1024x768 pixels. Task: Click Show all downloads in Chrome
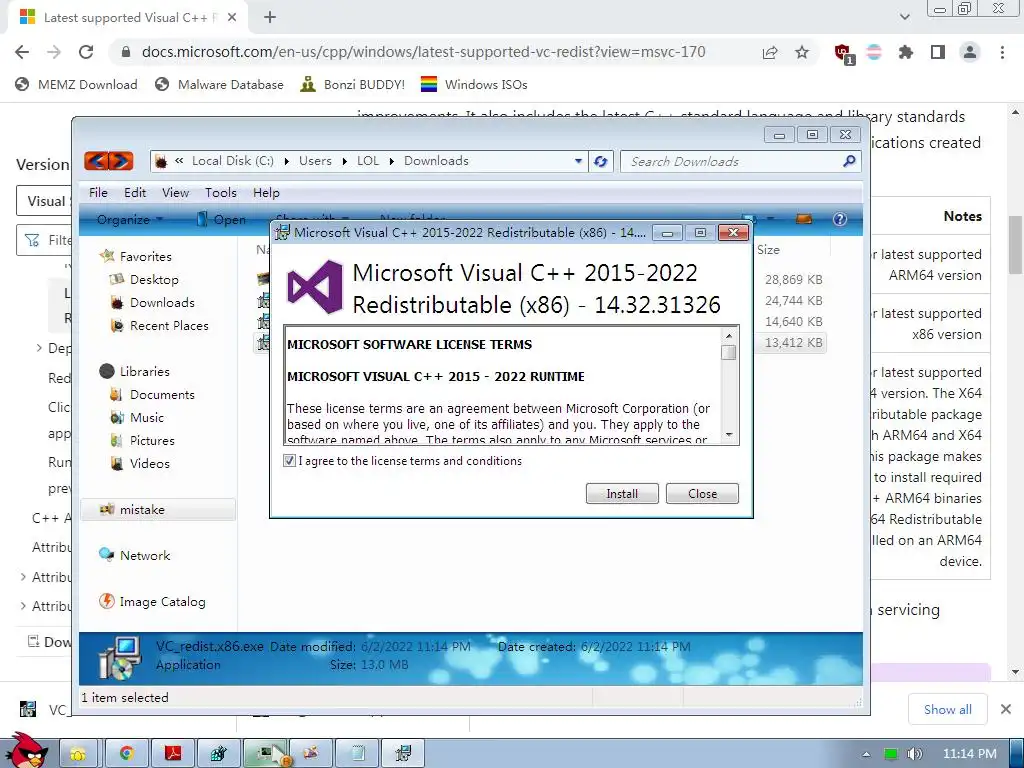948,709
